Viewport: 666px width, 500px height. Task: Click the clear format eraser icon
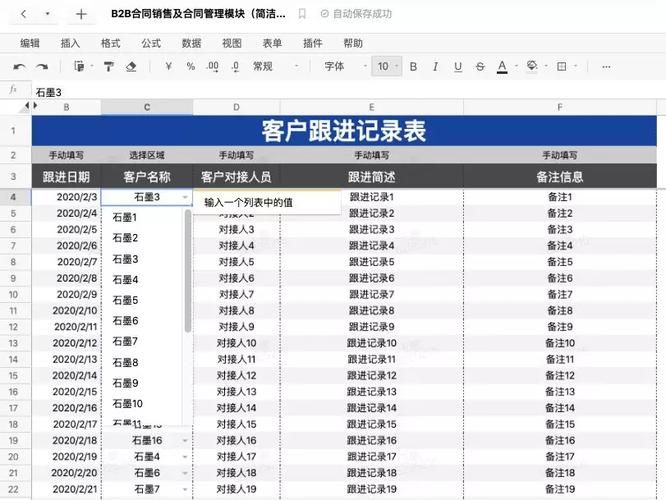(x=131, y=66)
